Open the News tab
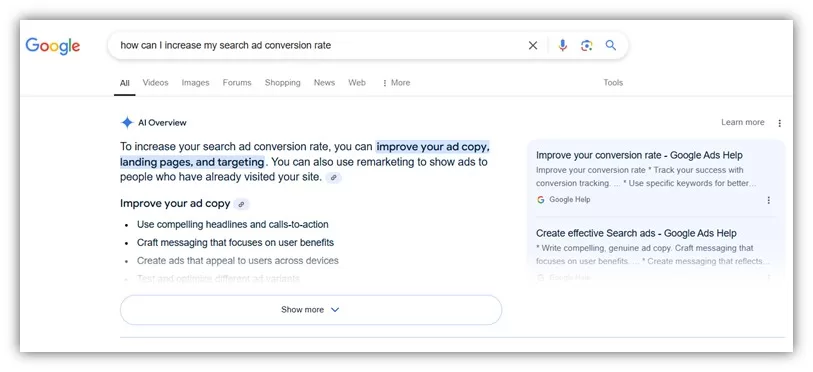 pyautogui.click(x=324, y=82)
